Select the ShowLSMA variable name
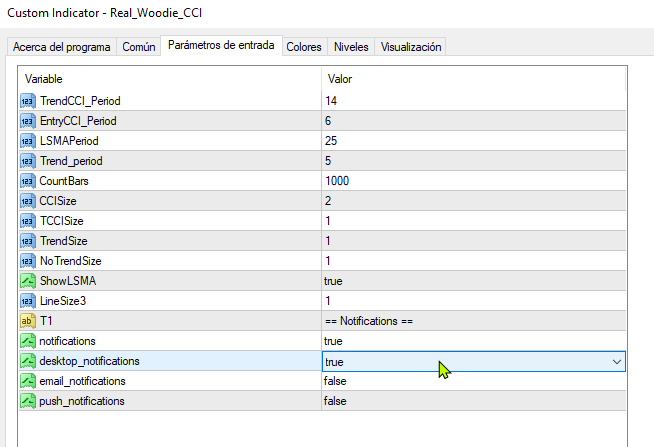654x447 pixels. click(68, 281)
